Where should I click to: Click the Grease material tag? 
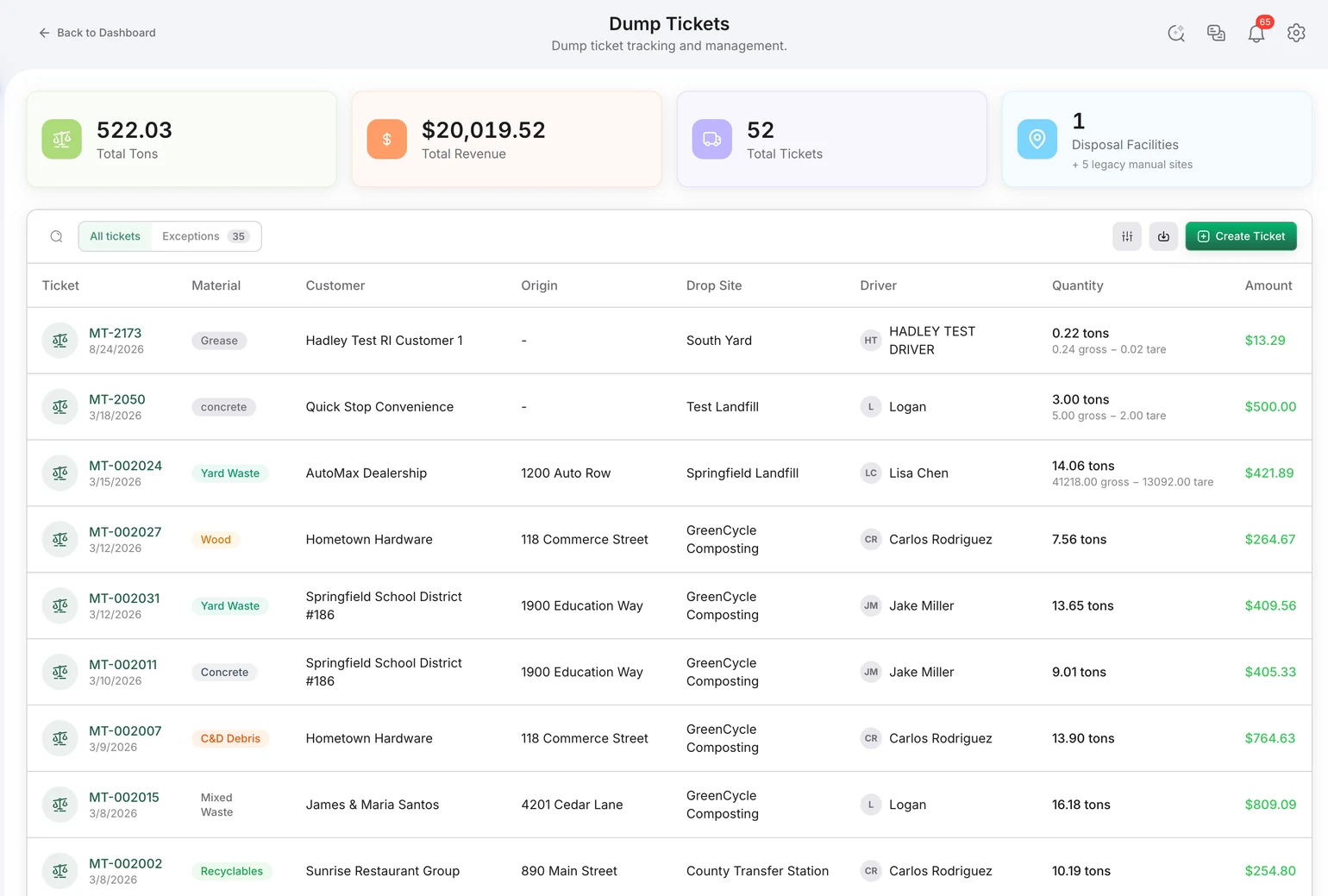219,341
